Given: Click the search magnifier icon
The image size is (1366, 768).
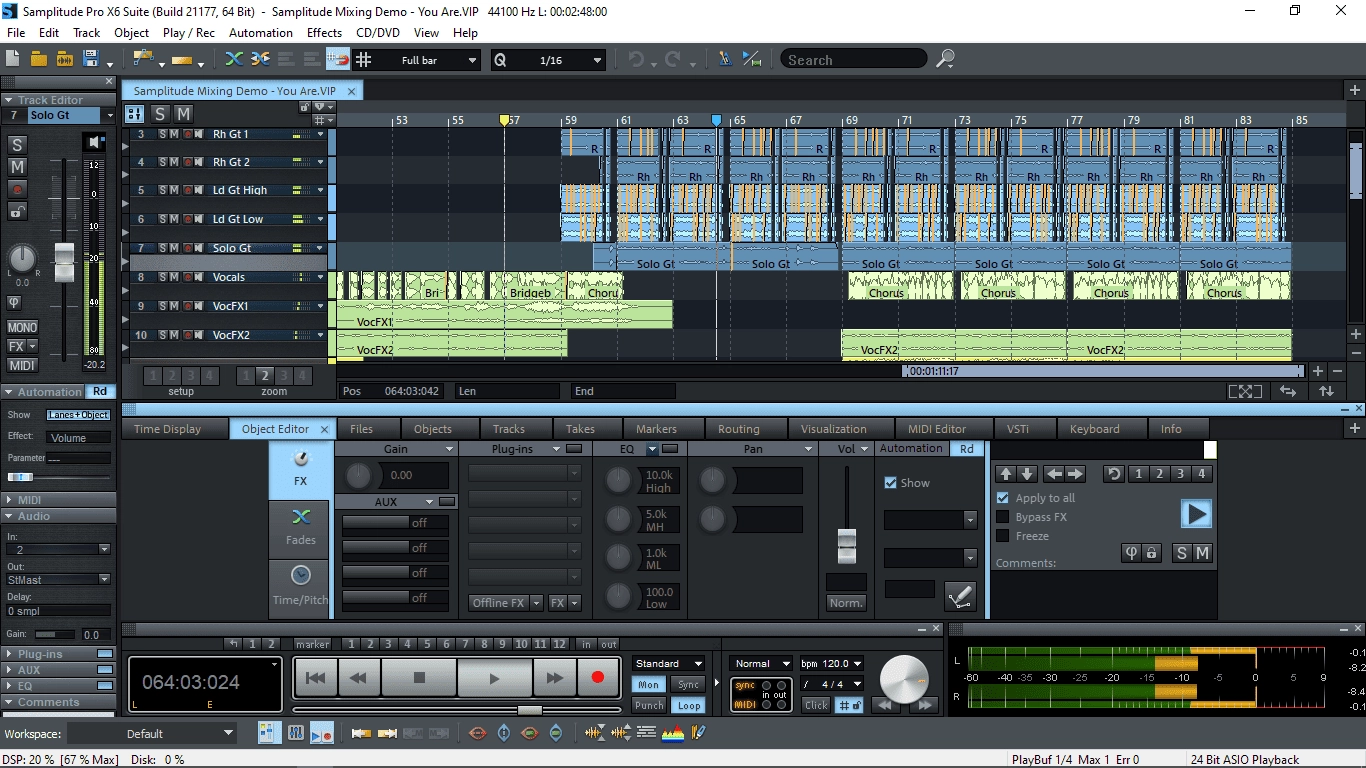Looking at the screenshot, I should tap(945, 60).
